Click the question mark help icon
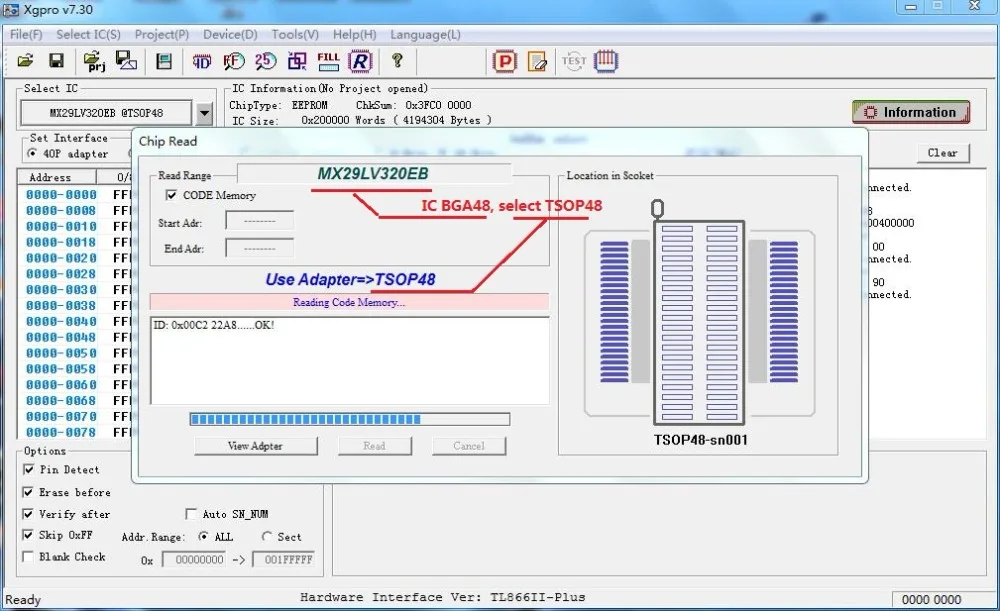 point(397,61)
